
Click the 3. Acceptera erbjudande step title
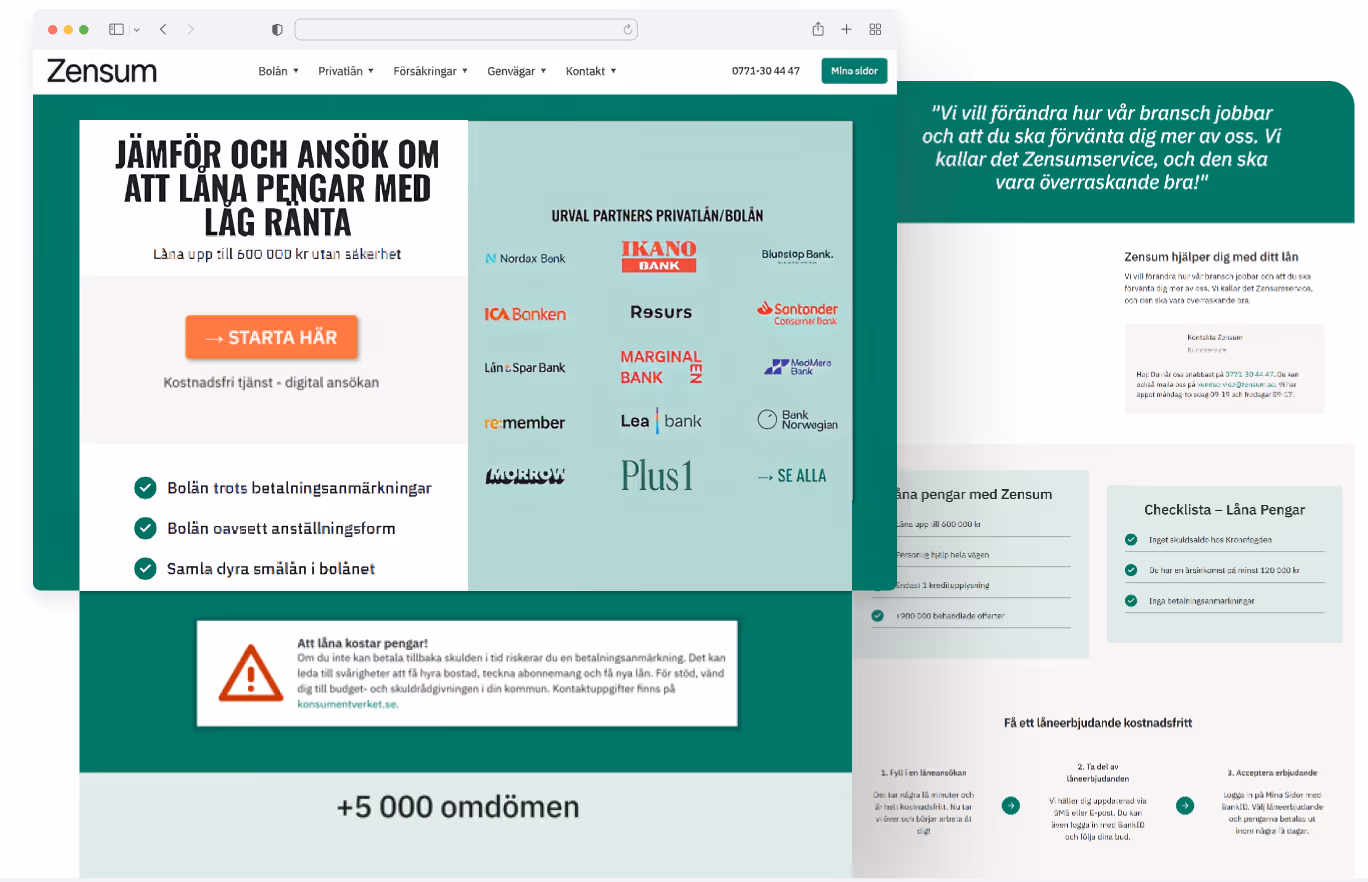tap(1272, 773)
